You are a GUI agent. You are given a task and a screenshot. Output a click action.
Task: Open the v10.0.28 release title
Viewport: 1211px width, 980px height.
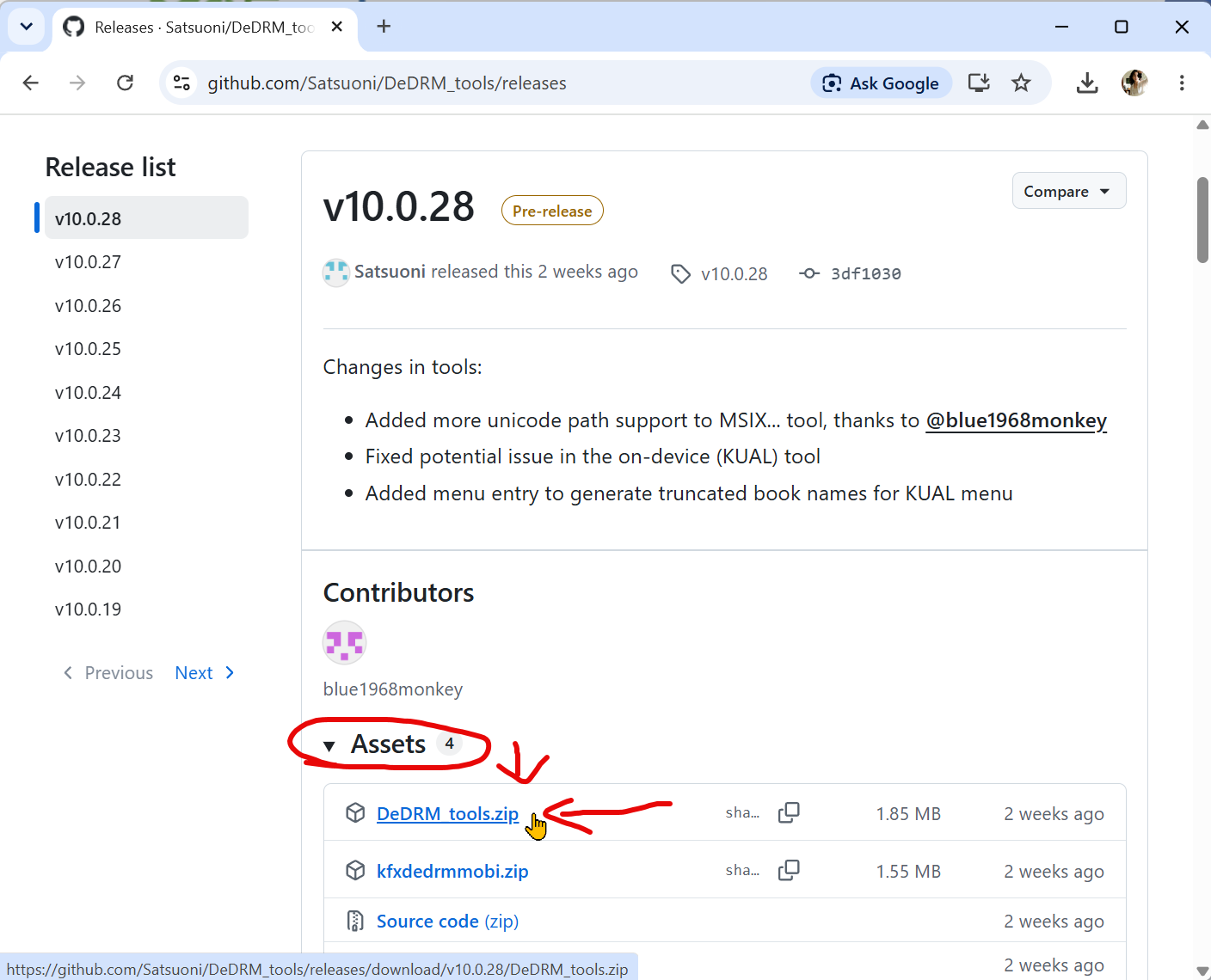tap(398, 206)
